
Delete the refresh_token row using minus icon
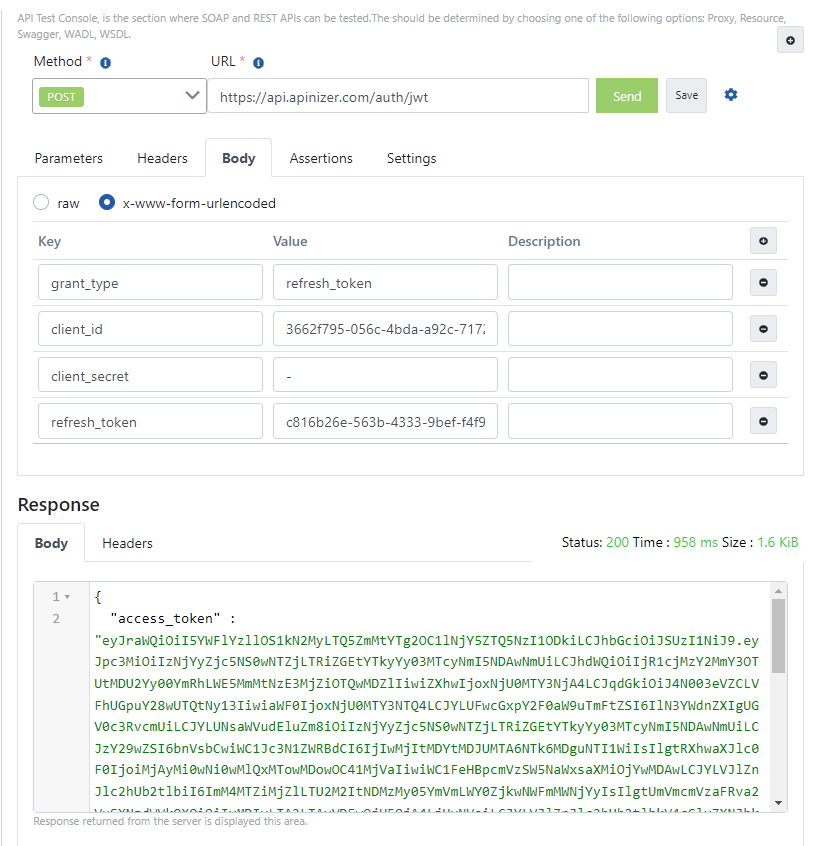pyautogui.click(x=763, y=422)
